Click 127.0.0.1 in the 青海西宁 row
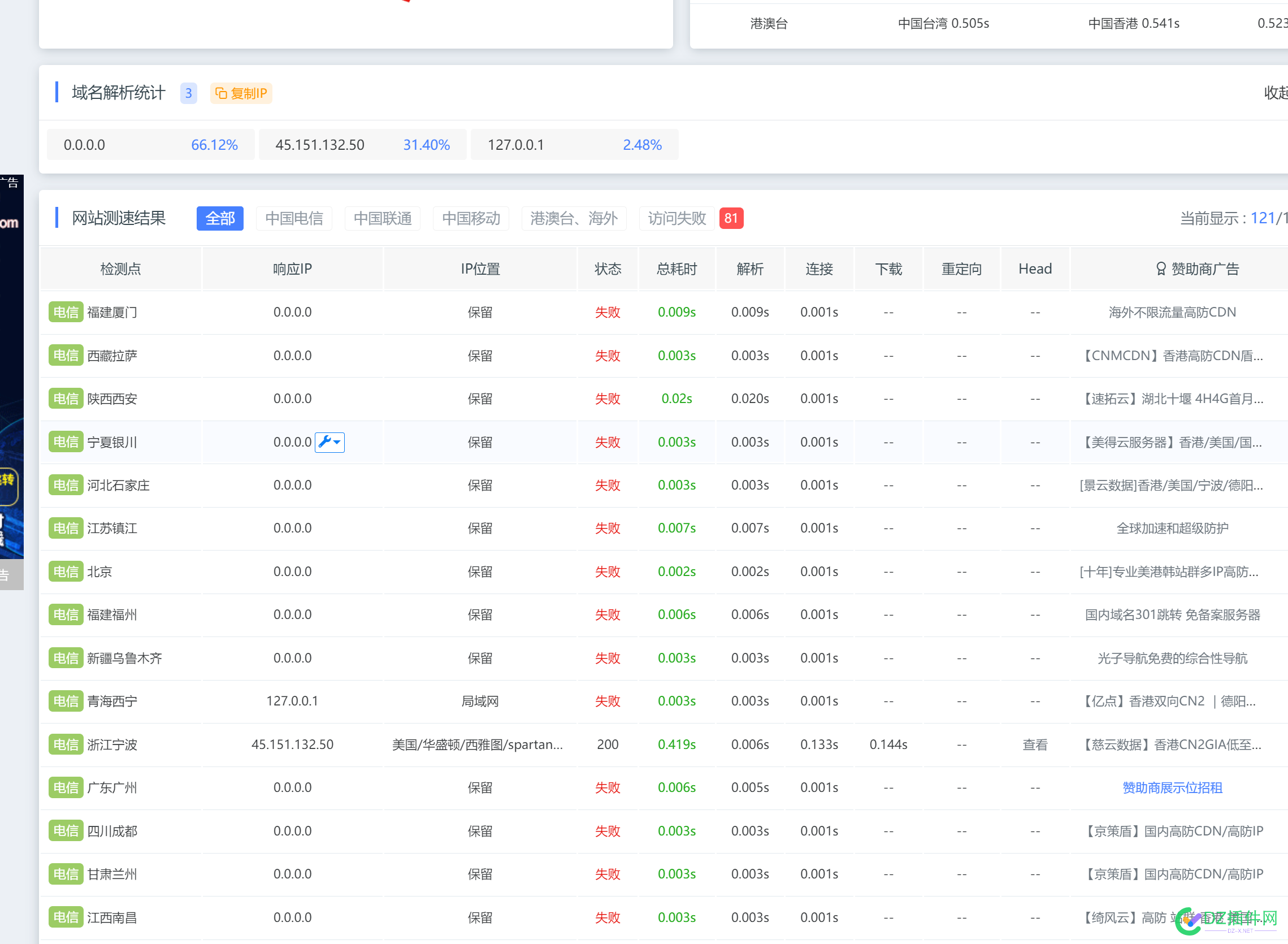Viewport: 1288px width, 944px height. (x=292, y=701)
